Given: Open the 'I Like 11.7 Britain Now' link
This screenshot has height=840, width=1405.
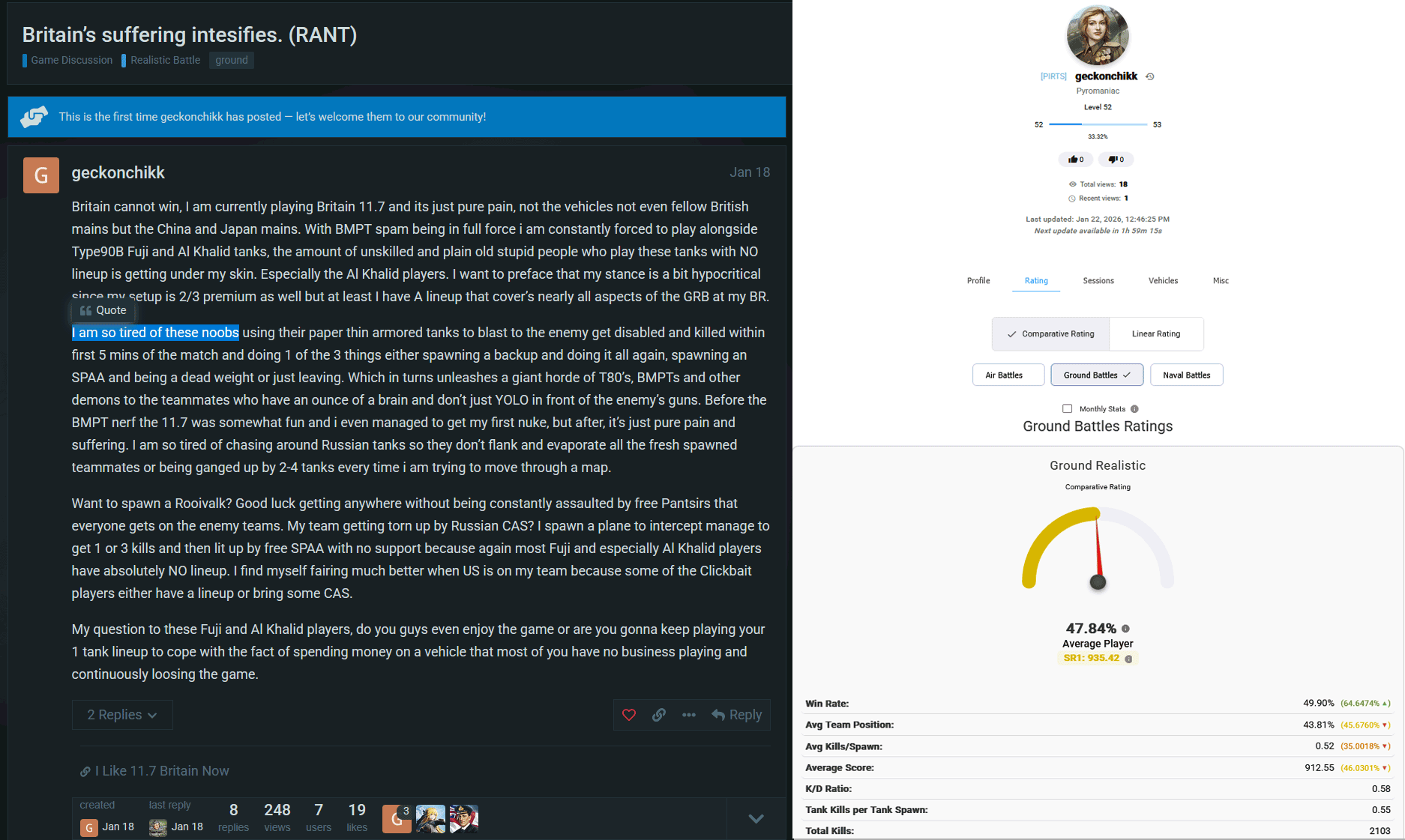Looking at the screenshot, I should (x=162, y=771).
